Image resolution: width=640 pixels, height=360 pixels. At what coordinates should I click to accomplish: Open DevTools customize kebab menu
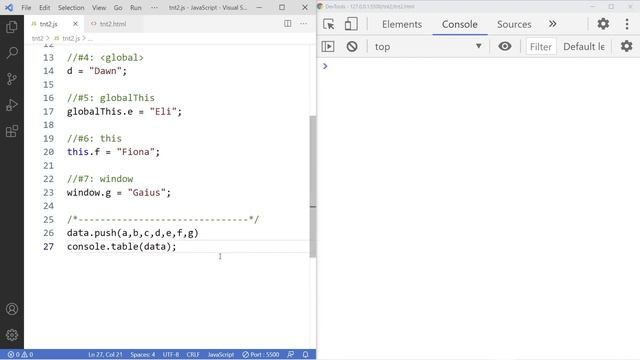click(x=627, y=24)
